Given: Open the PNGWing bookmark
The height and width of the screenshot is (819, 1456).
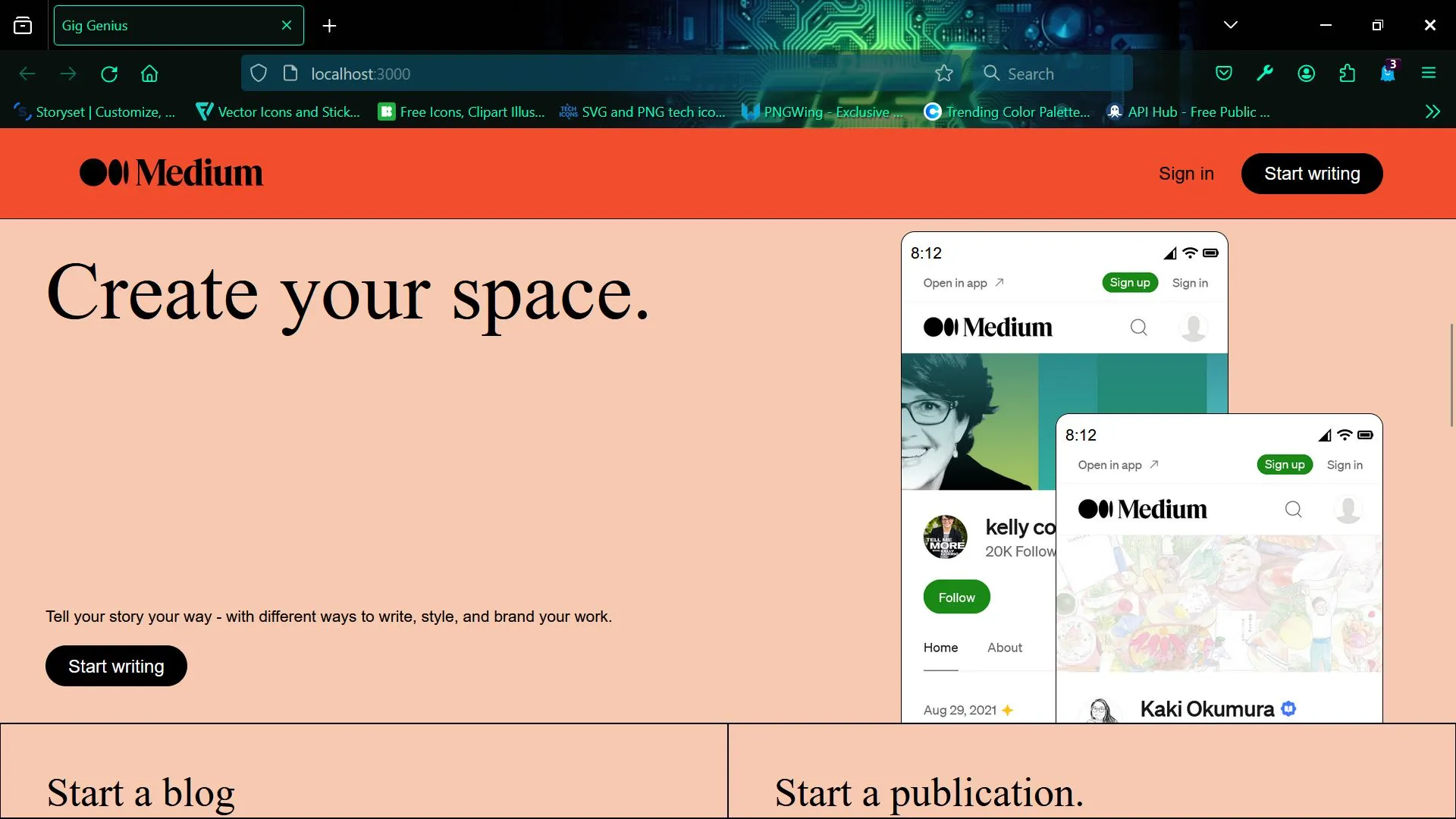Looking at the screenshot, I should pos(823,111).
